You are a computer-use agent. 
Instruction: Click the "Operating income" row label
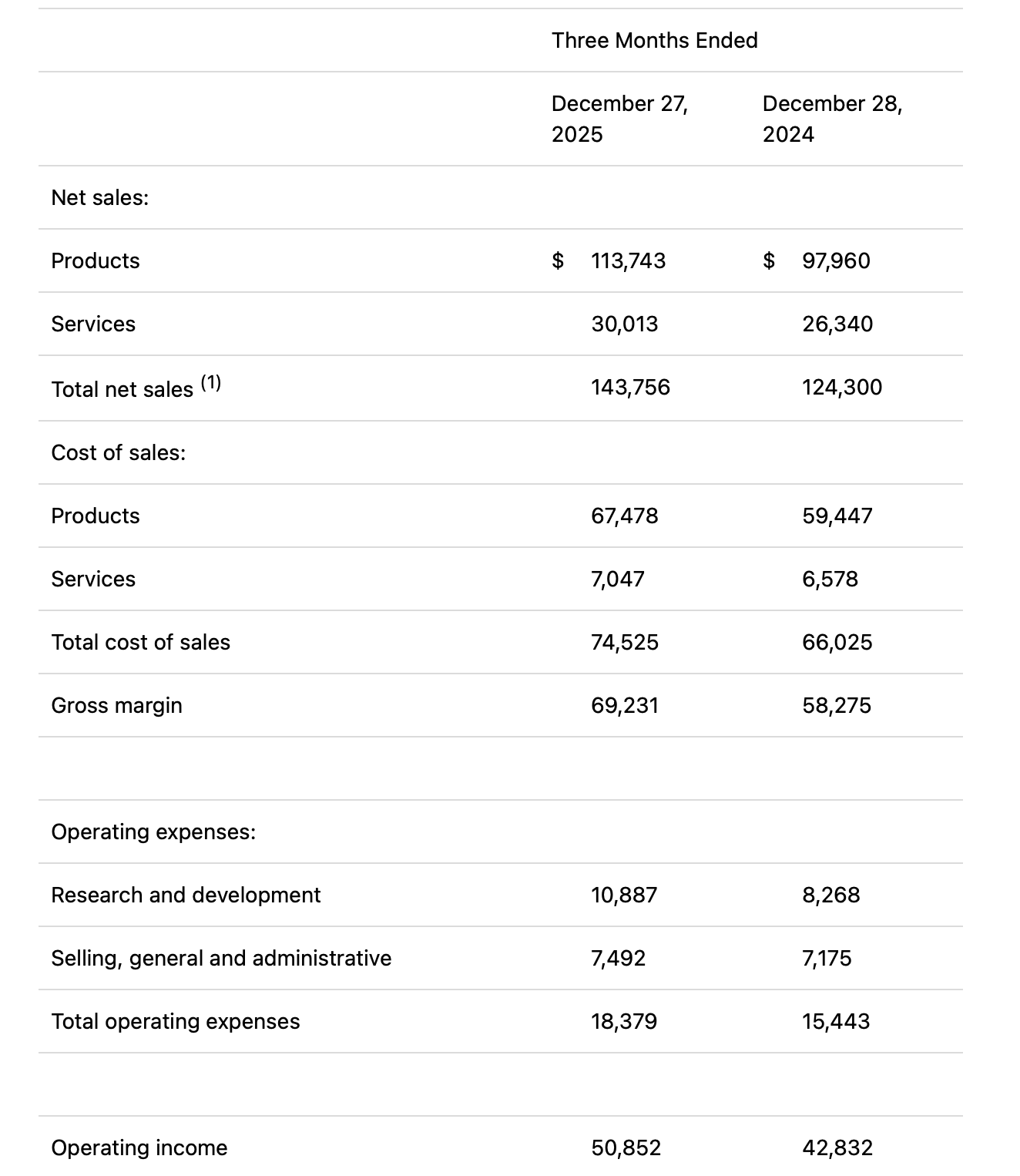tap(139, 1147)
